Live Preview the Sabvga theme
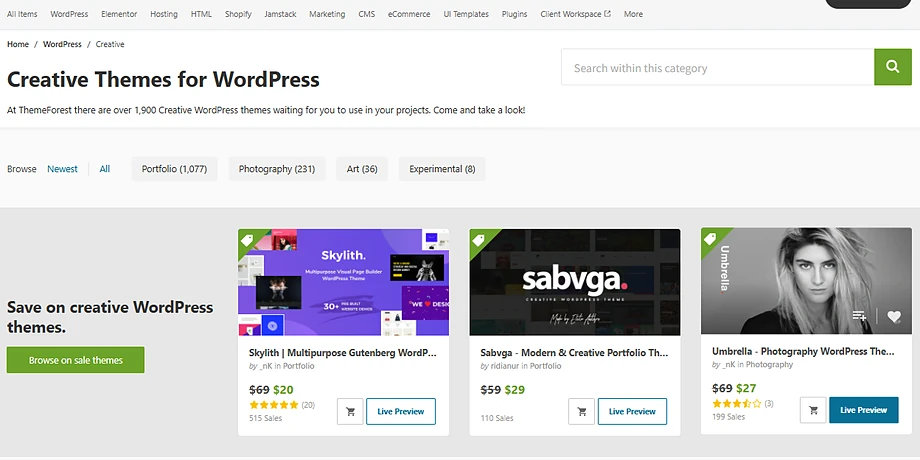920x460 pixels. point(632,411)
